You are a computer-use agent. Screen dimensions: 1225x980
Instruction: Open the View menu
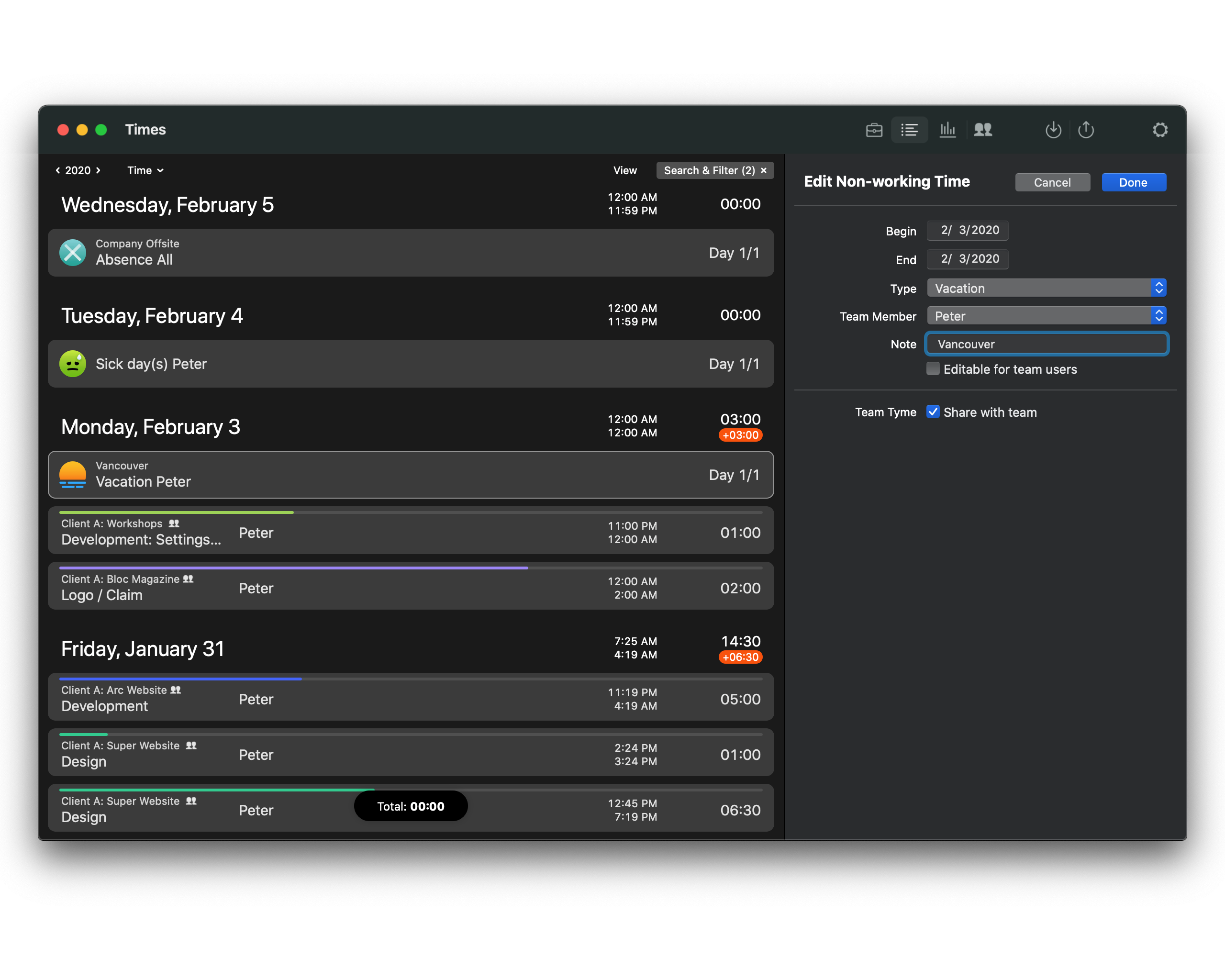pos(624,170)
